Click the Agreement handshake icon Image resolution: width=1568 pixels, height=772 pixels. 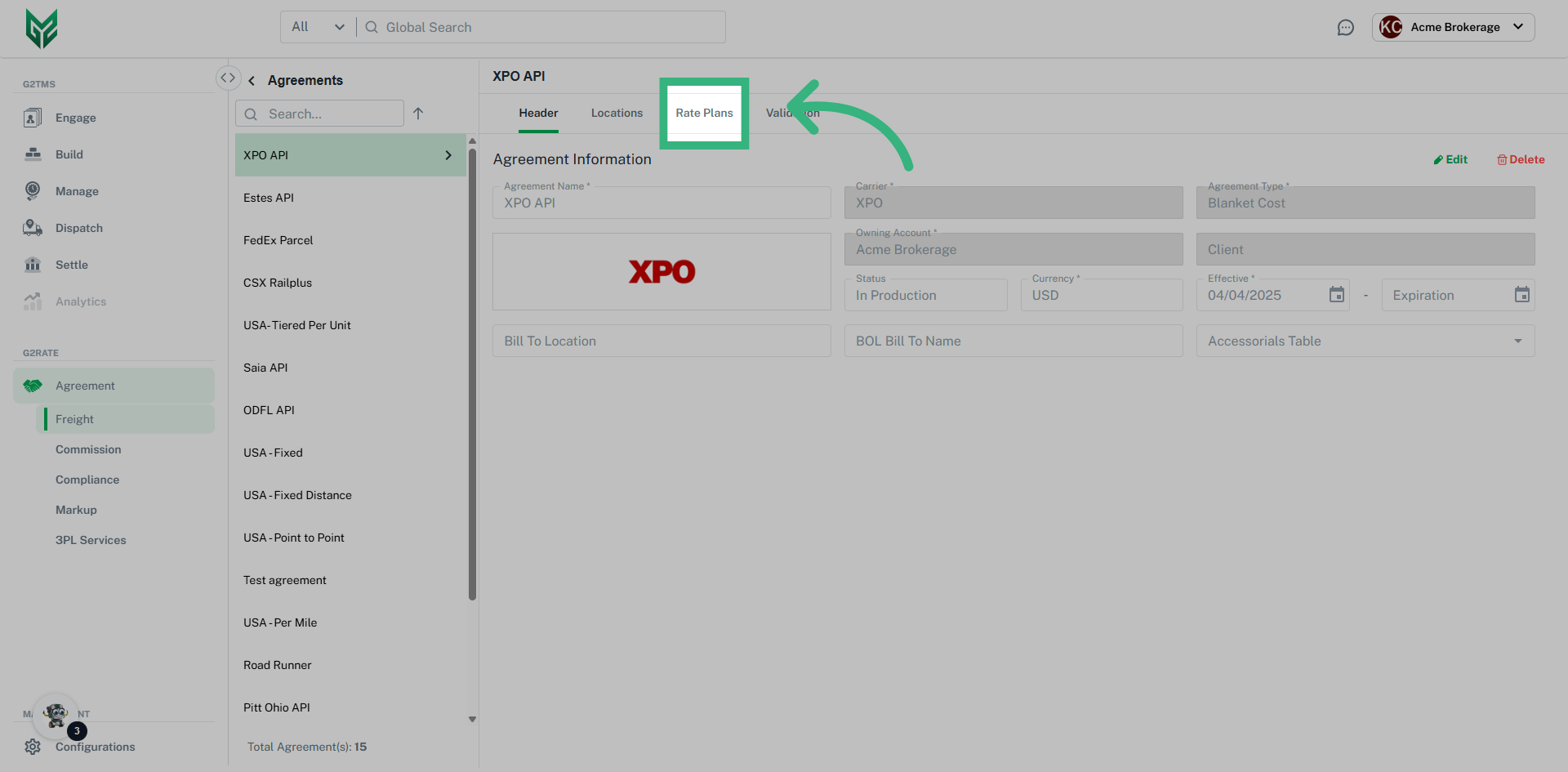click(x=33, y=385)
